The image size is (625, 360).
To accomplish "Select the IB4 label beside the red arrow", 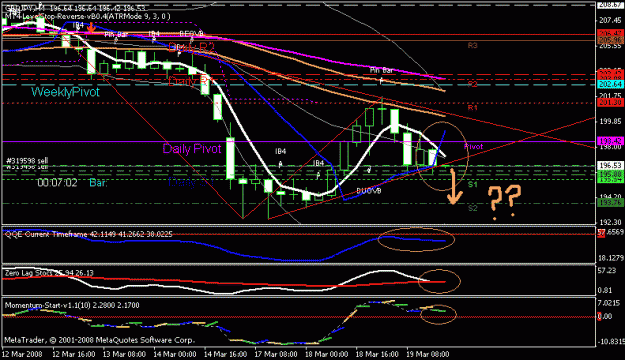I will coord(79,25).
